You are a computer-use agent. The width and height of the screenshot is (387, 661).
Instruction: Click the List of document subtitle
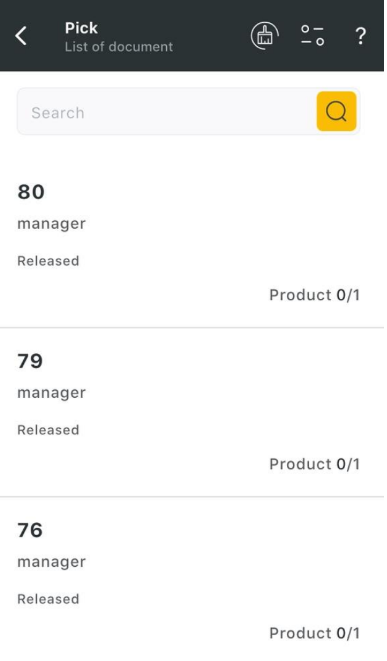pos(118,46)
